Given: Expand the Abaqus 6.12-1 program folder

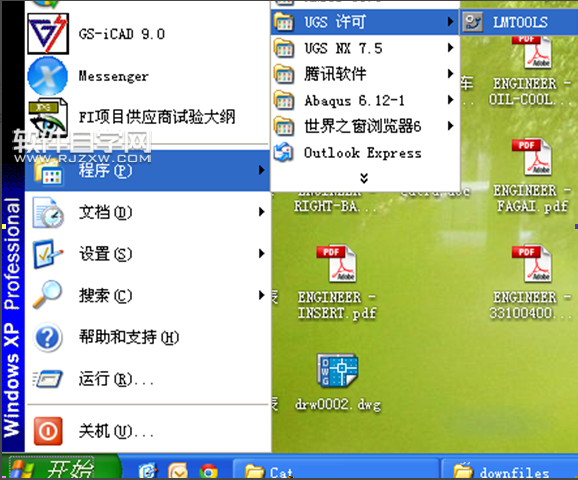Looking at the screenshot, I should coord(365,100).
